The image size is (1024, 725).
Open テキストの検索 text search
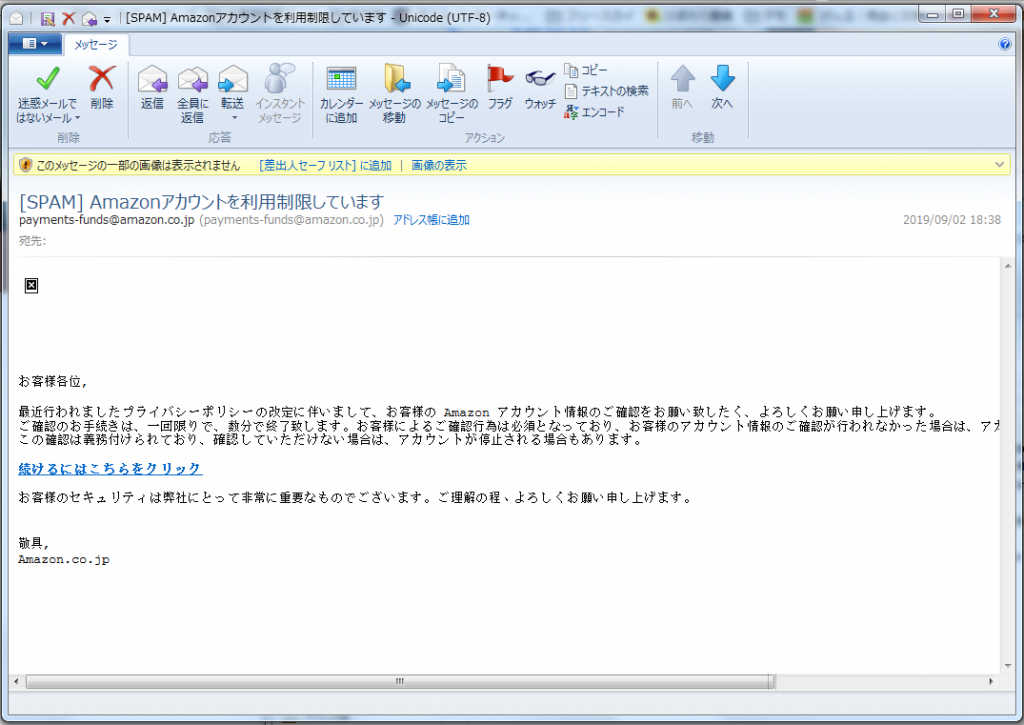pyautogui.click(x=607, y=91)
